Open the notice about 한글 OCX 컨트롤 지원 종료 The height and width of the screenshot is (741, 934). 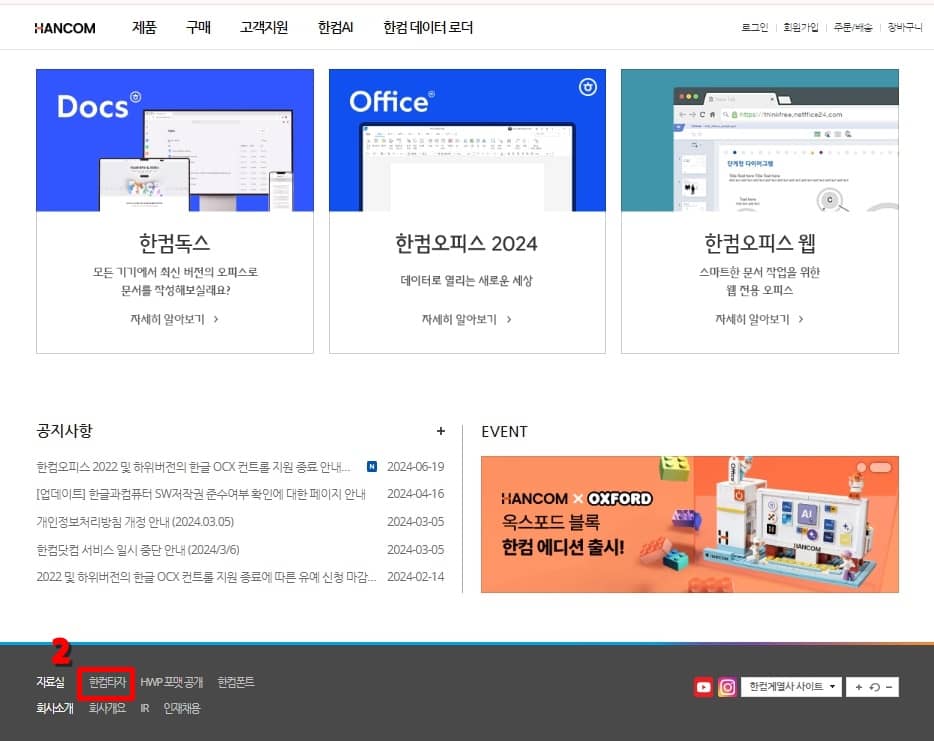coord(190,466)
